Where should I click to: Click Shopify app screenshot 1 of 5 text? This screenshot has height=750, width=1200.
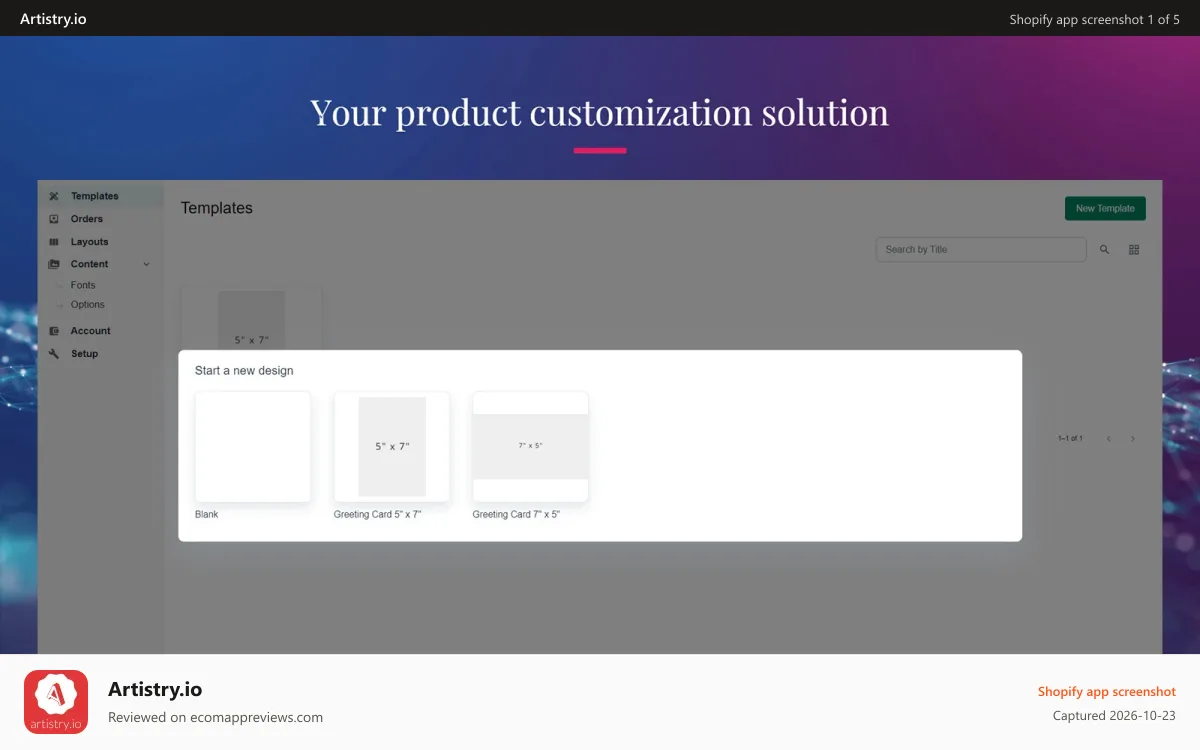click(x=1094, y=19)
